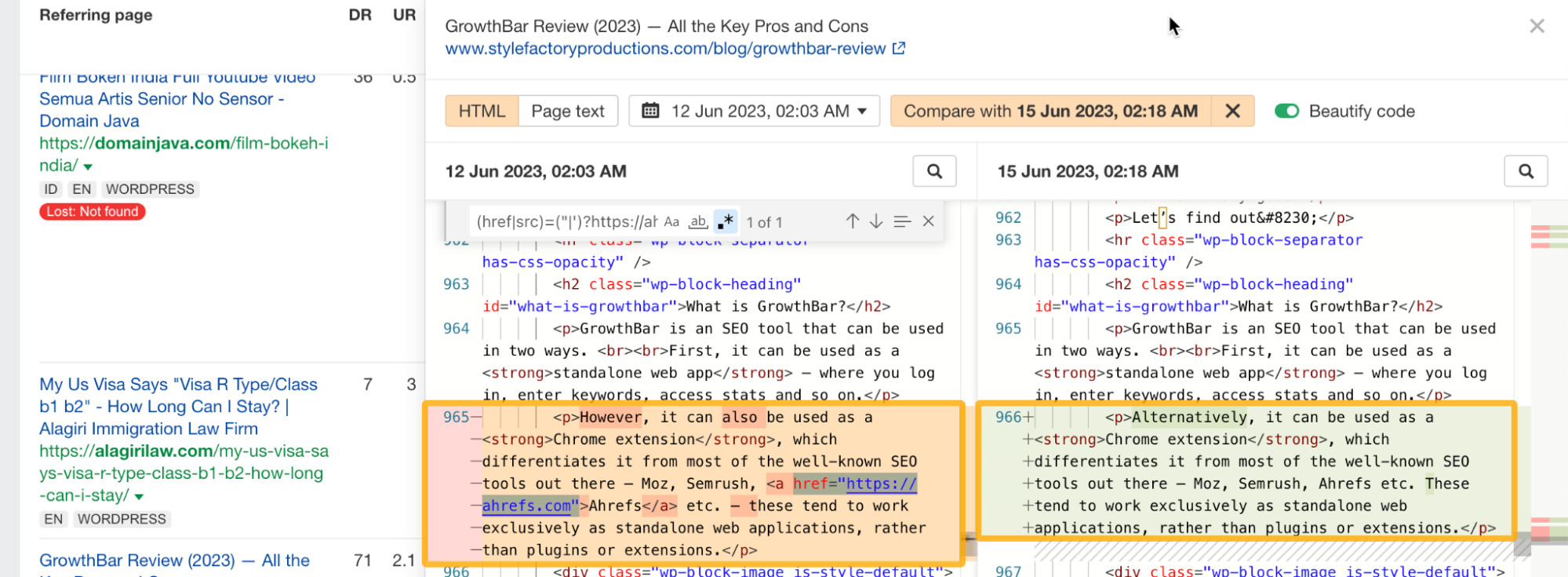Viewport: 1568px width, 577px height.
Task: Click the find input containing (href|src) regex
Action: 566,222
